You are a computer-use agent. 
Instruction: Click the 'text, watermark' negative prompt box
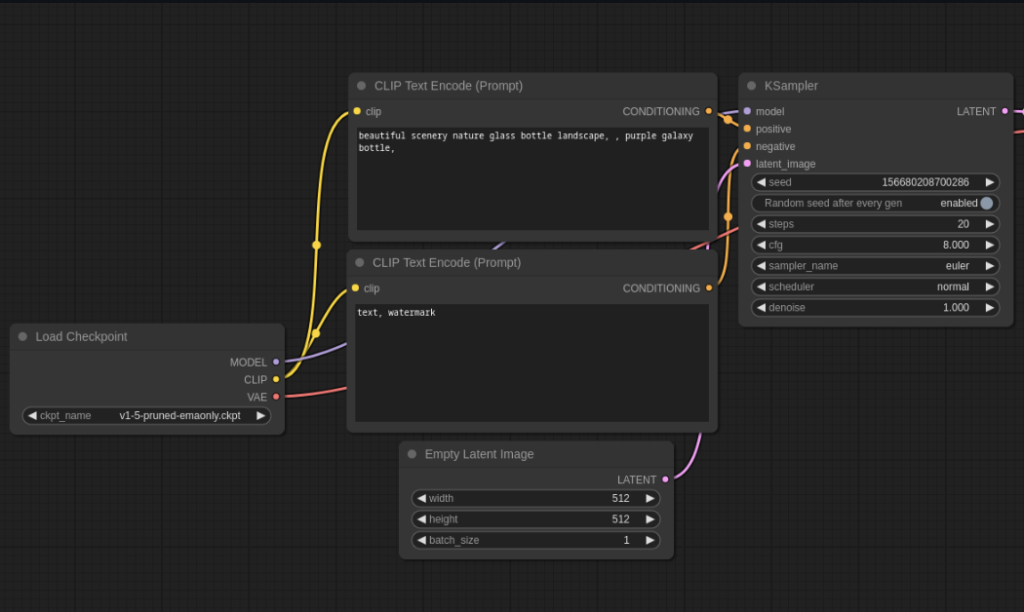click(x=532, y=362)
